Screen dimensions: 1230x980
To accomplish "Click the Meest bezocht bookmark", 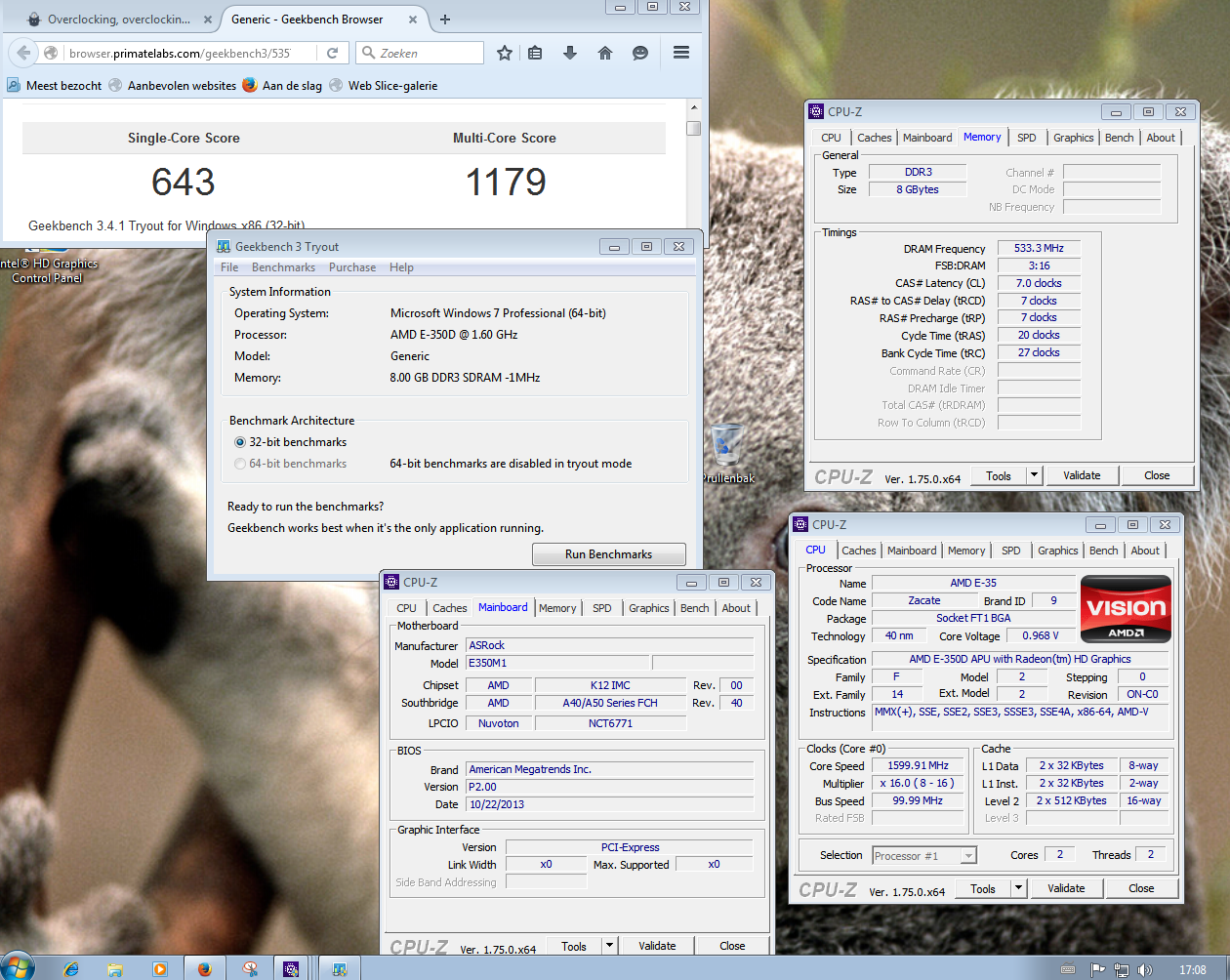I will pos(55,85).
